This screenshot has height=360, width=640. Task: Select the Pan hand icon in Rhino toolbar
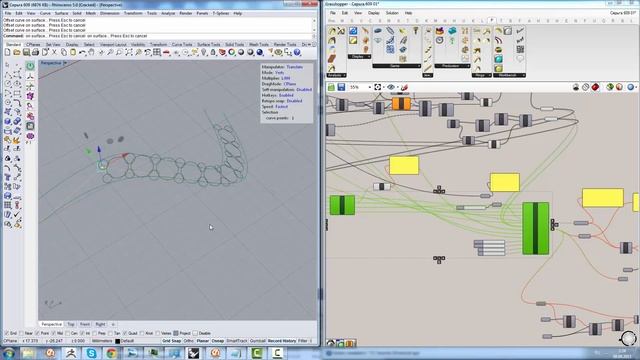(91, 52)
